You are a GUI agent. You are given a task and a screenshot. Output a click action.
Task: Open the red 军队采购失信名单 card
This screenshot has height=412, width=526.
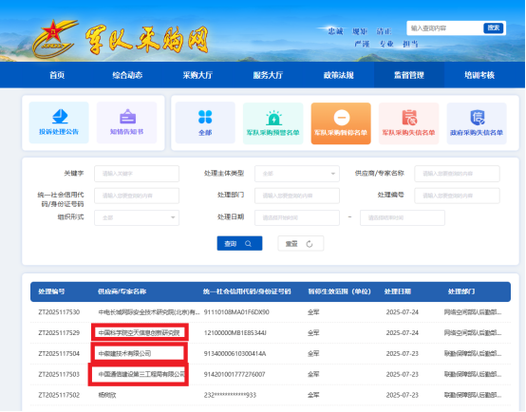coord(409,123)
